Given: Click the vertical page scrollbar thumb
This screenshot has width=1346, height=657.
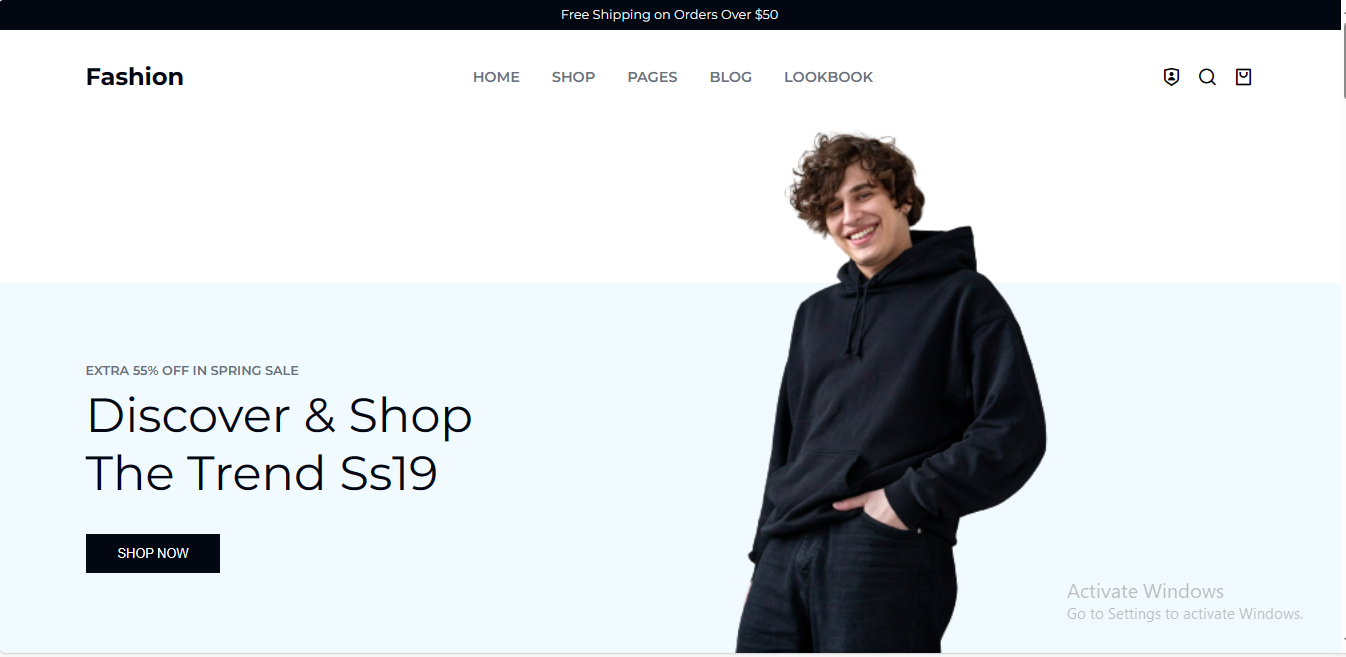Looking at the screenshot, I should coord(1343,60).
